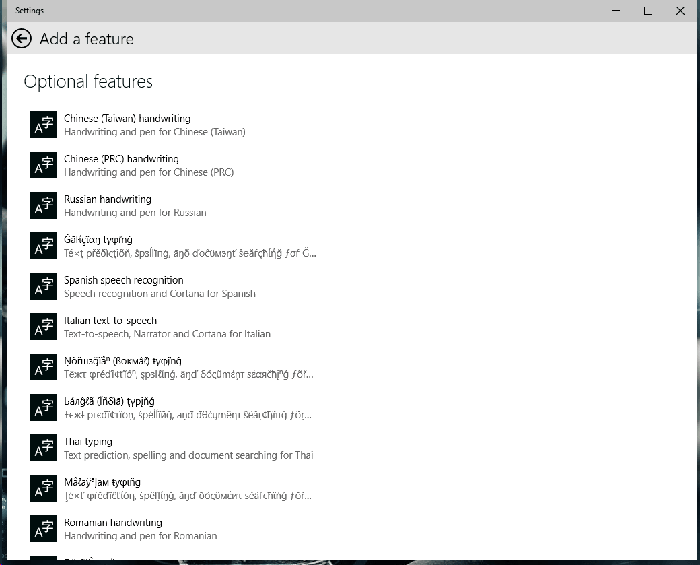Maximize the Settings window

point(648,11)
